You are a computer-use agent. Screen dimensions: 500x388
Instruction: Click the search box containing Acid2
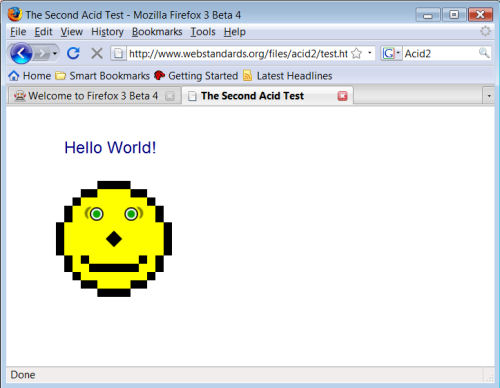coord(441,53)
